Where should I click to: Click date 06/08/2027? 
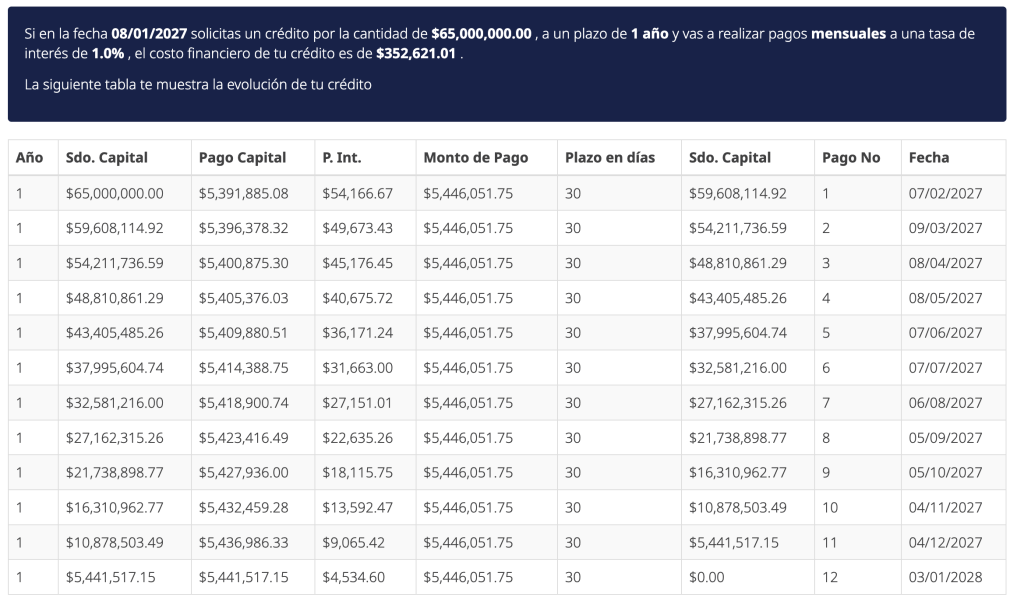click(945, 403)
